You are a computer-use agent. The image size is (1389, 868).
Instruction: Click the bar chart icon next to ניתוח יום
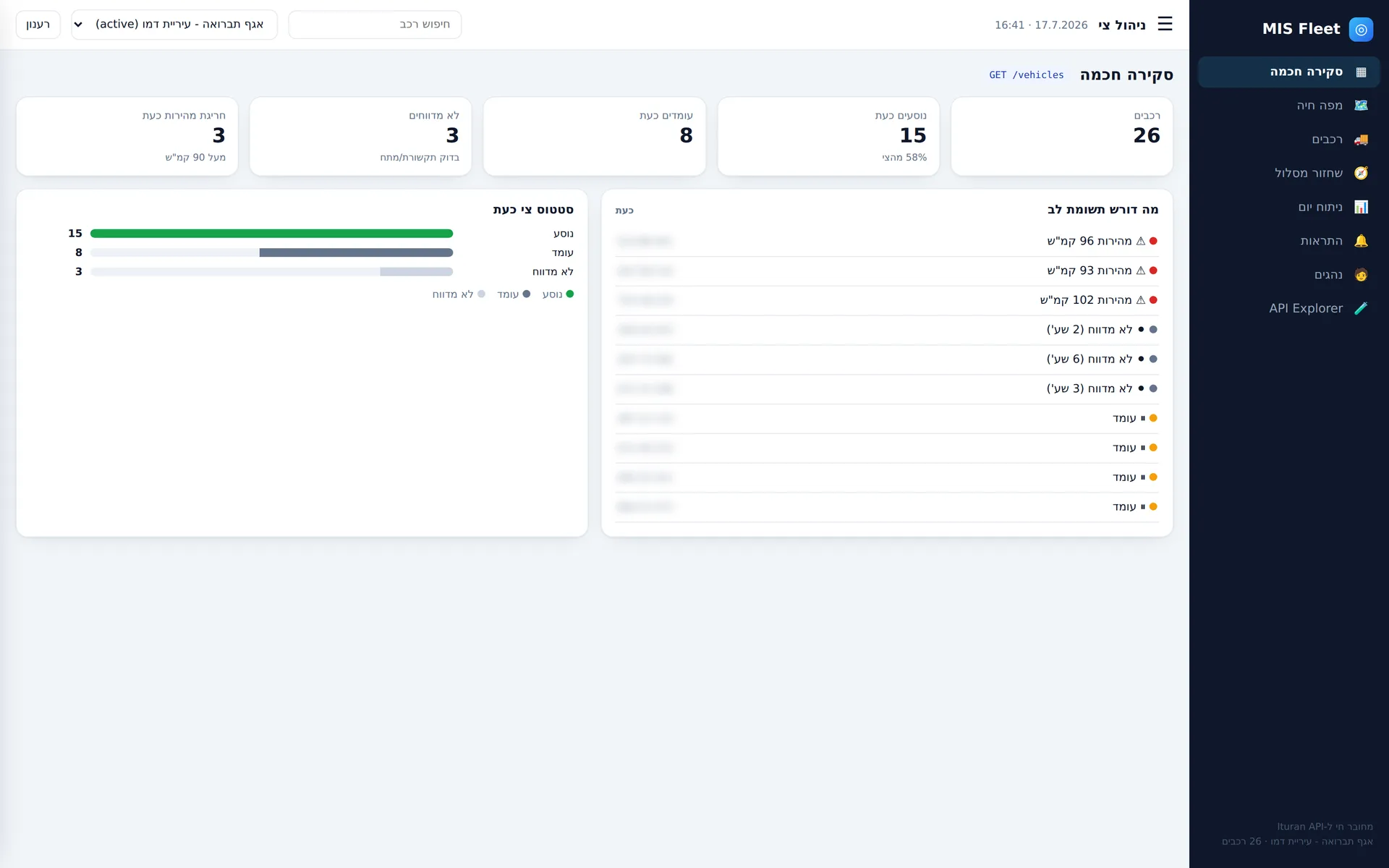[1361, 207]
